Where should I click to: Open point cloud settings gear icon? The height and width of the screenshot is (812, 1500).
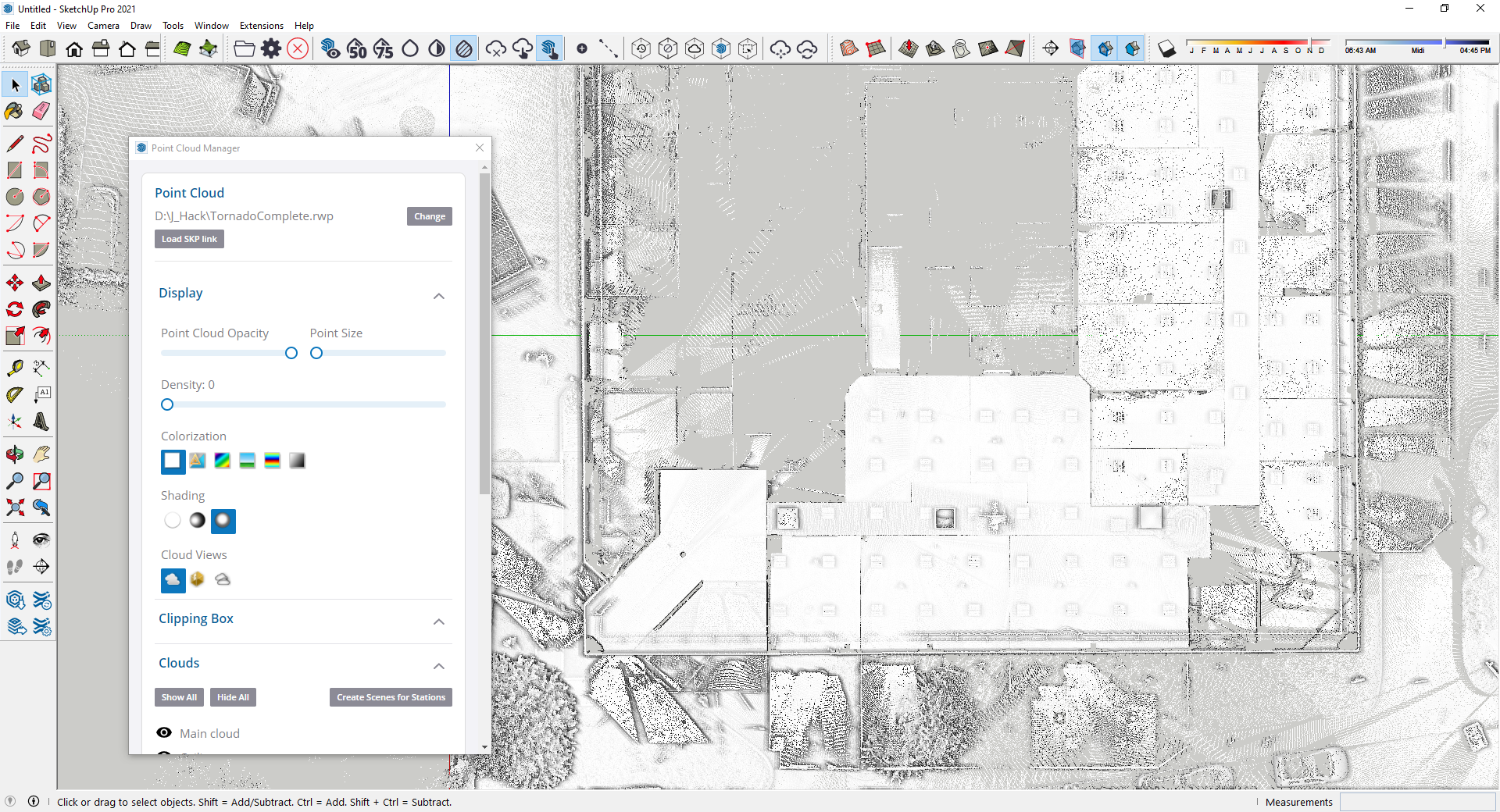pyautogui.click(x=271, y=49)
